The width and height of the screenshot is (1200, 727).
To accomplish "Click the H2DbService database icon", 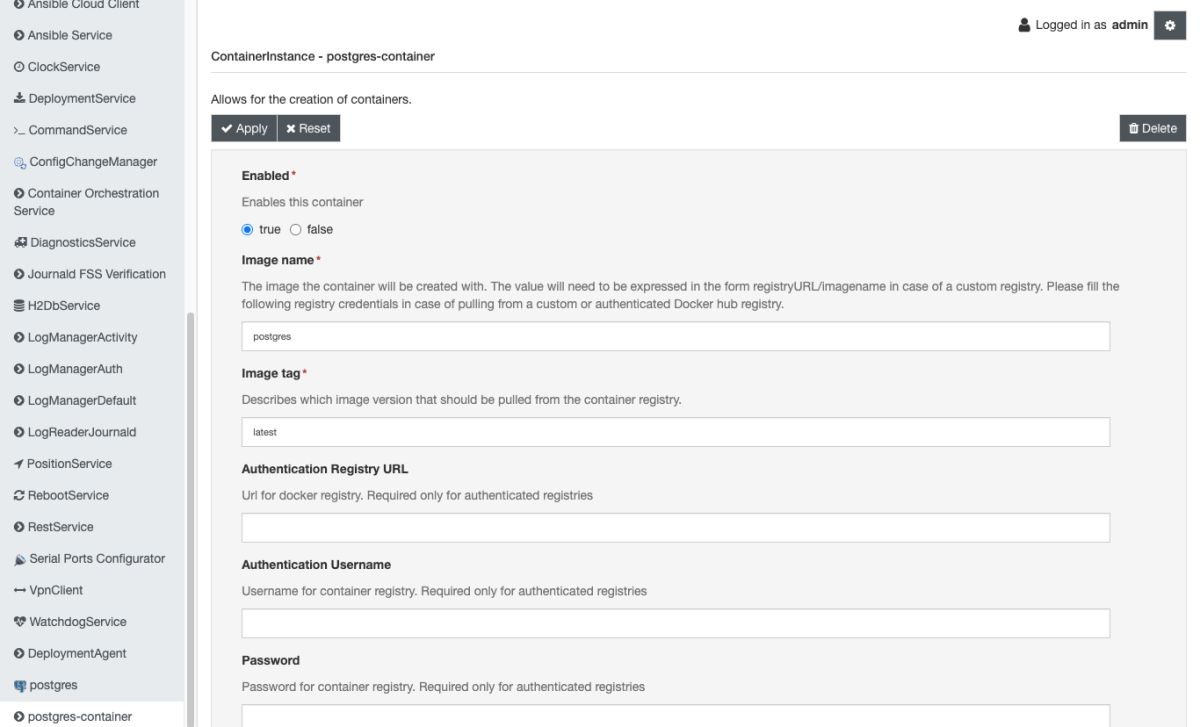I will [x=19, y=306].
